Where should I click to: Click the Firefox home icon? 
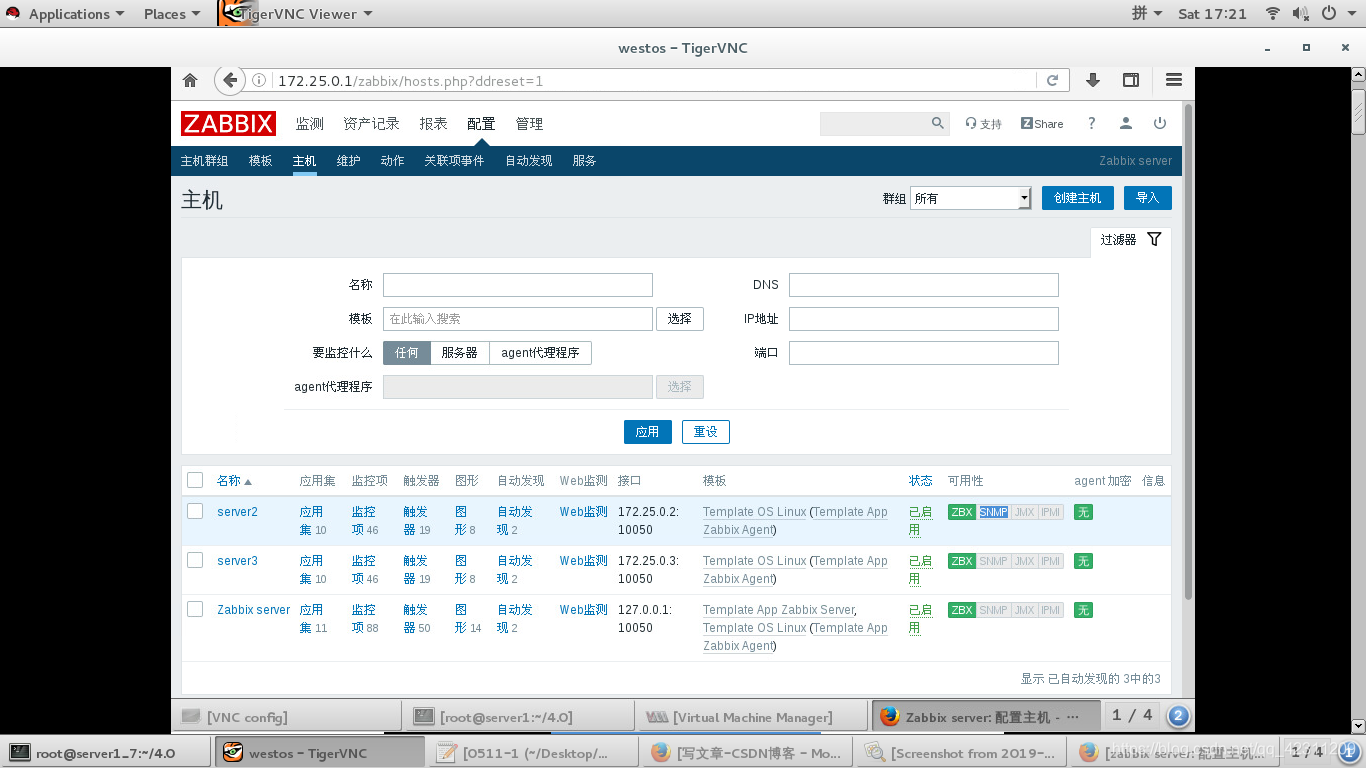(190, 81)
